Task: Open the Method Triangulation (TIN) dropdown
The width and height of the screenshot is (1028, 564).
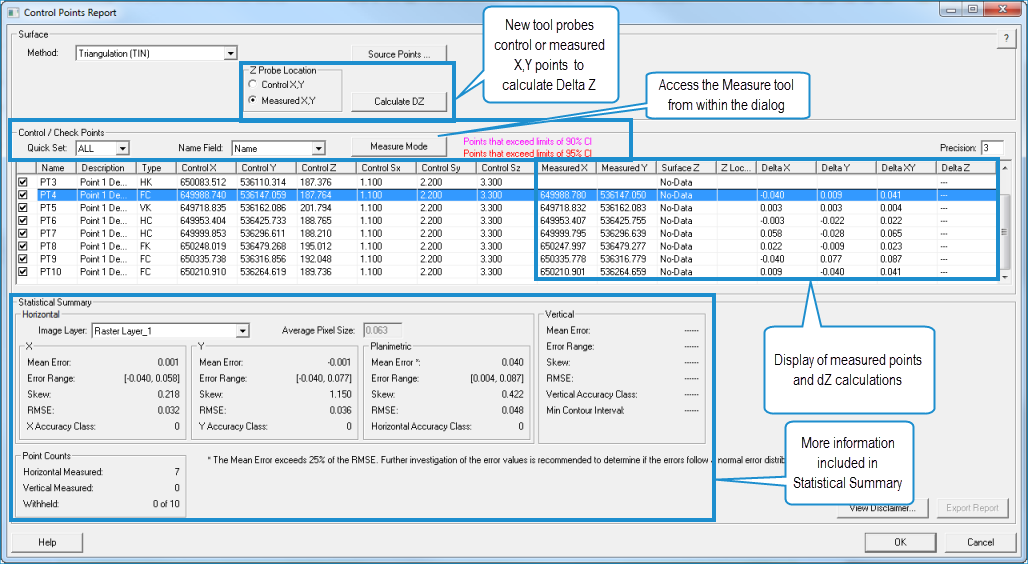Action: pyautogui.click(x=156, y=53)
